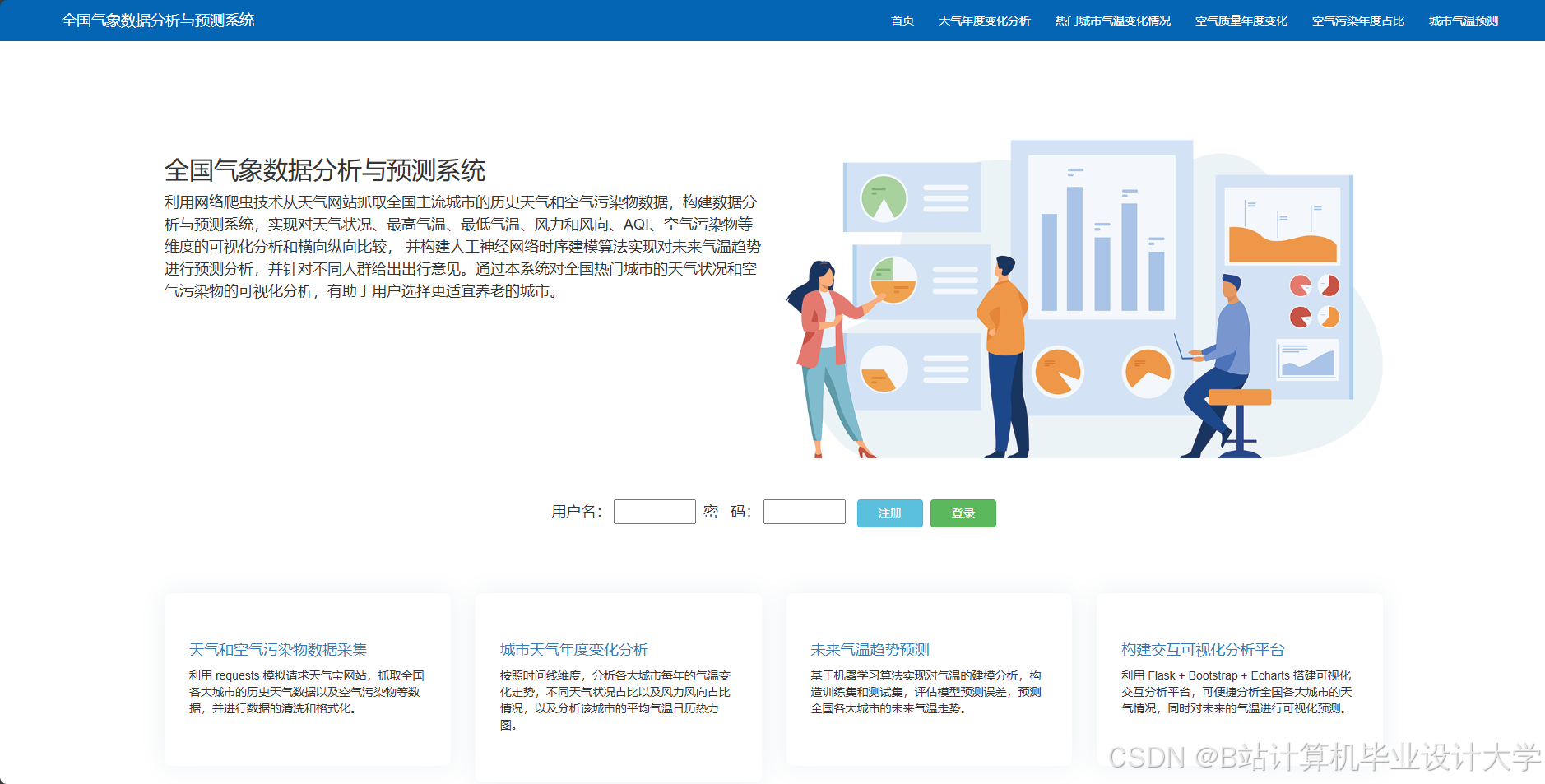Click inside the 用户名 username input field
This screenshot has height=784, width=1545.
click(x=654, y=512)
